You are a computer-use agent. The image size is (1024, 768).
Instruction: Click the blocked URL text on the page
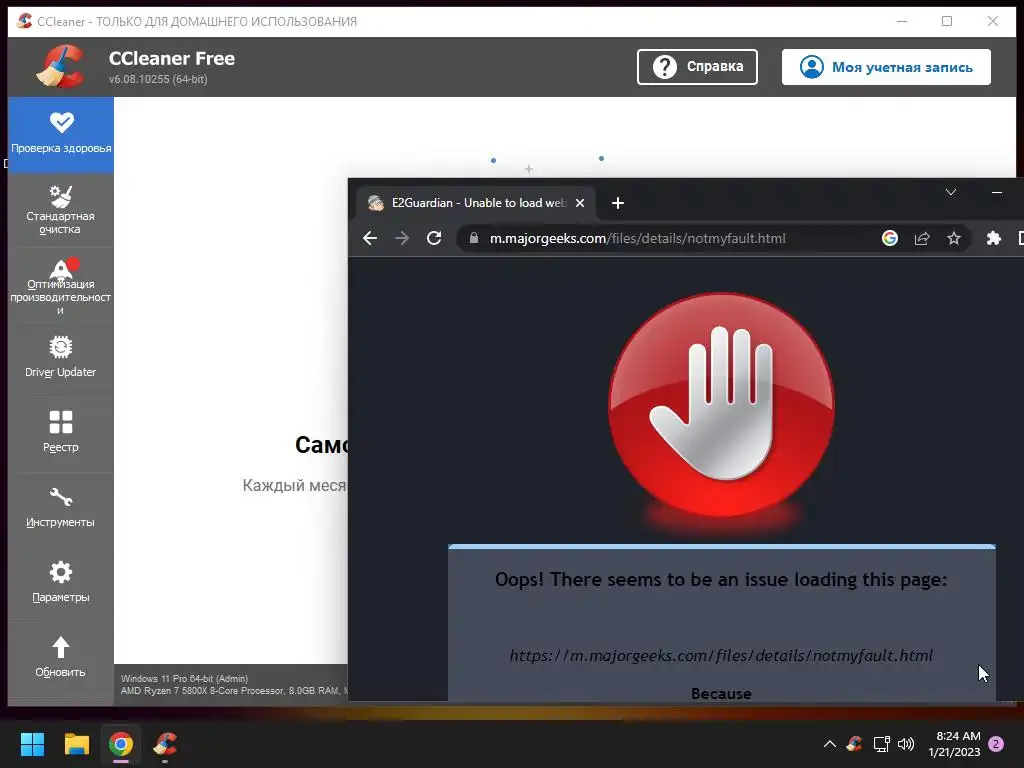[x=721, y=655]
